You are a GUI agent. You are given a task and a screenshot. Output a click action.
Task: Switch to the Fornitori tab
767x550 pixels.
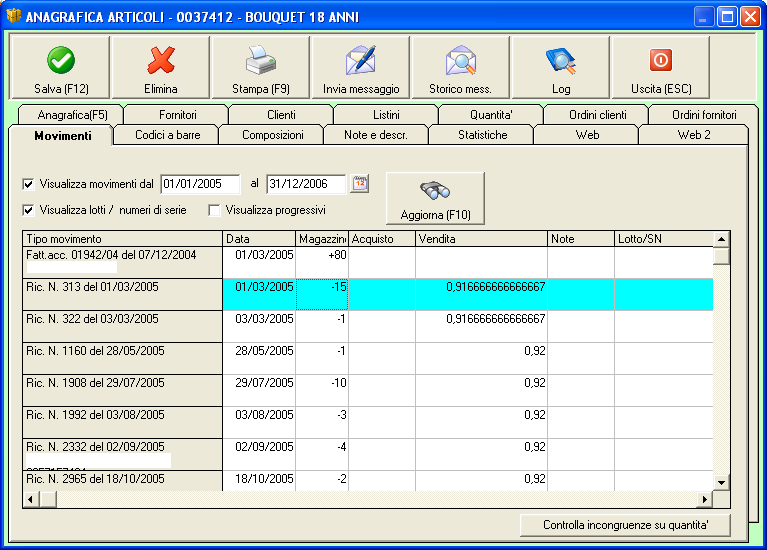[x=178, y=115]
